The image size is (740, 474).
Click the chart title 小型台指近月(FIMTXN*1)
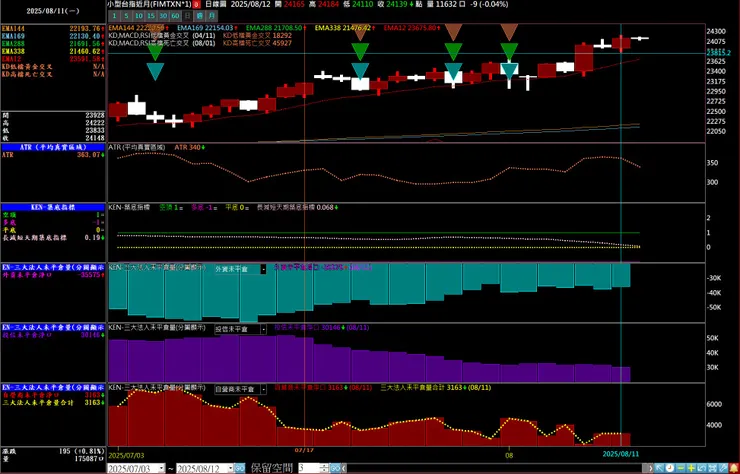149,4
